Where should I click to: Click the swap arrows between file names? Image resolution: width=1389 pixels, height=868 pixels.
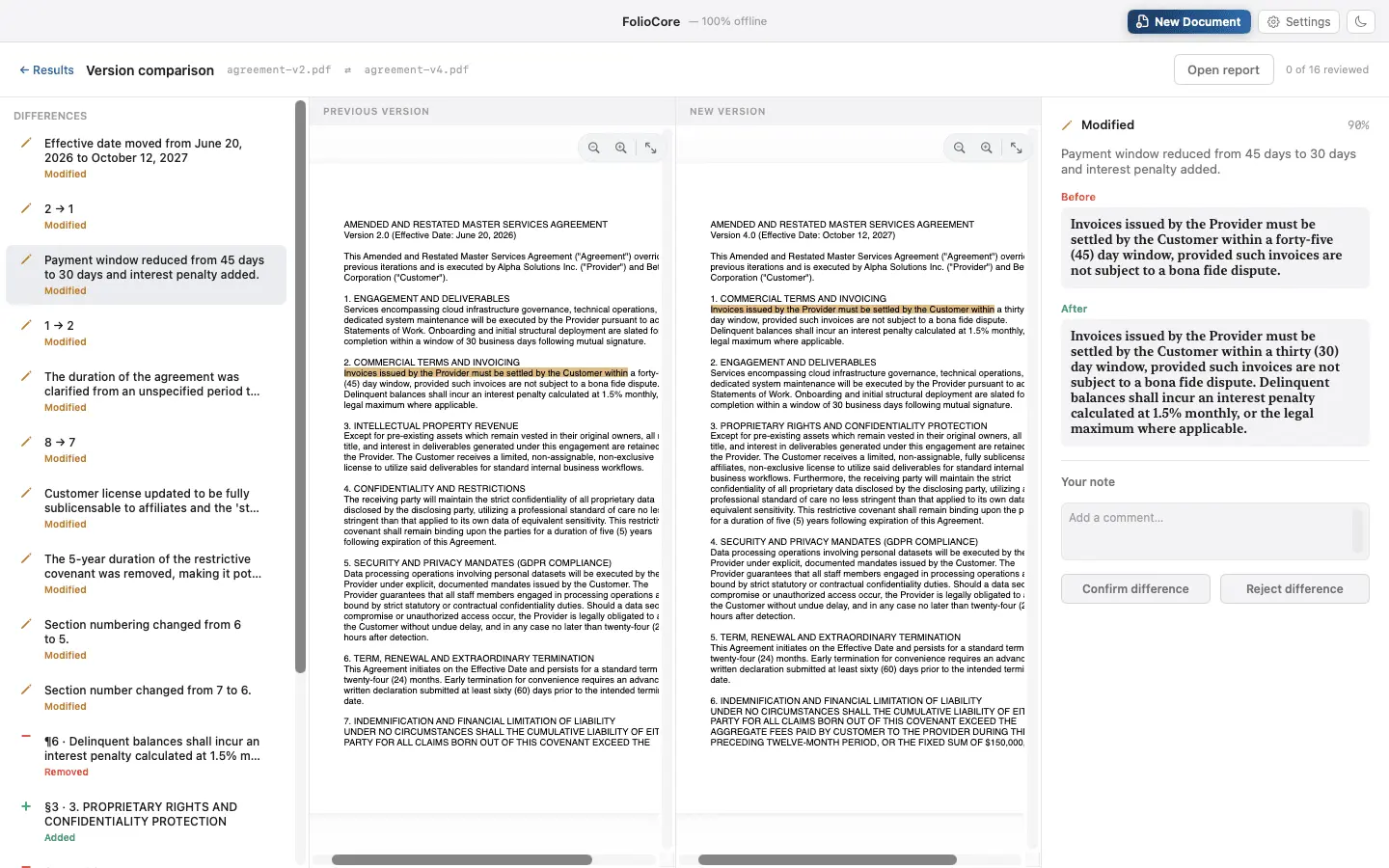348,70
